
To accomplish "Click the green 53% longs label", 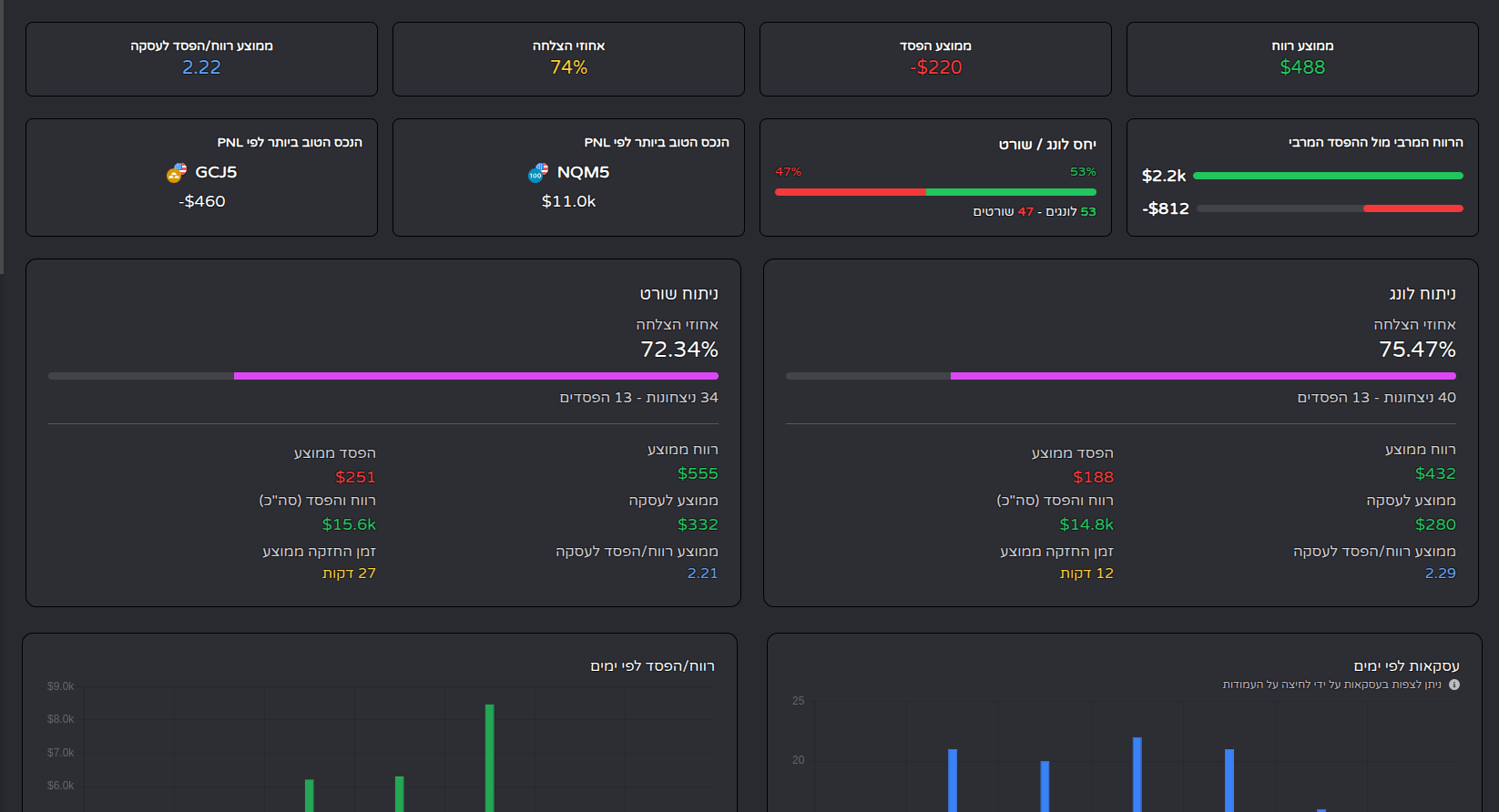I will coord(1083,171).
